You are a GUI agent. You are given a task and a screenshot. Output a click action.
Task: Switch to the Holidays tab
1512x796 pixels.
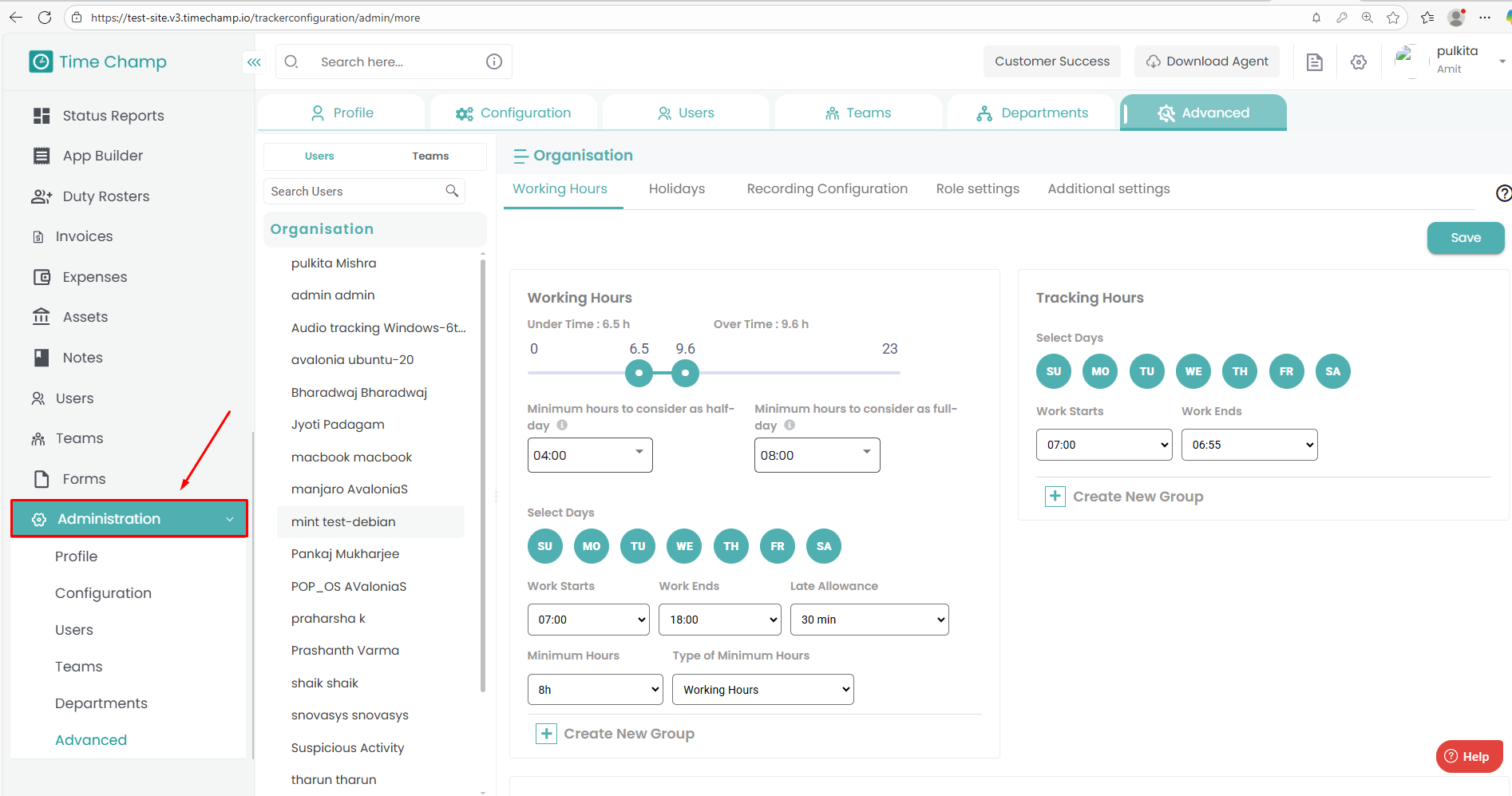pos(676,189)
